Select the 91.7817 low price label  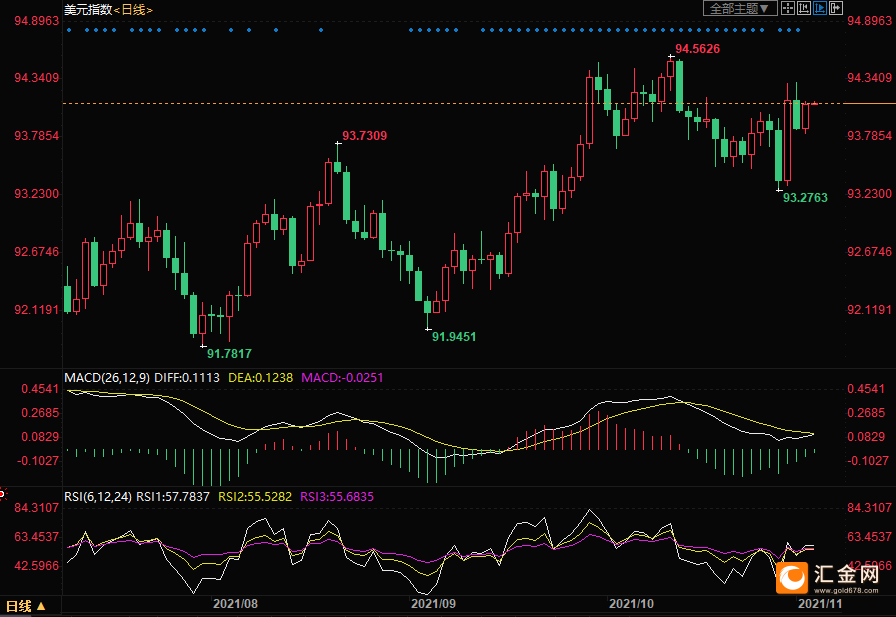coord(229,354)
